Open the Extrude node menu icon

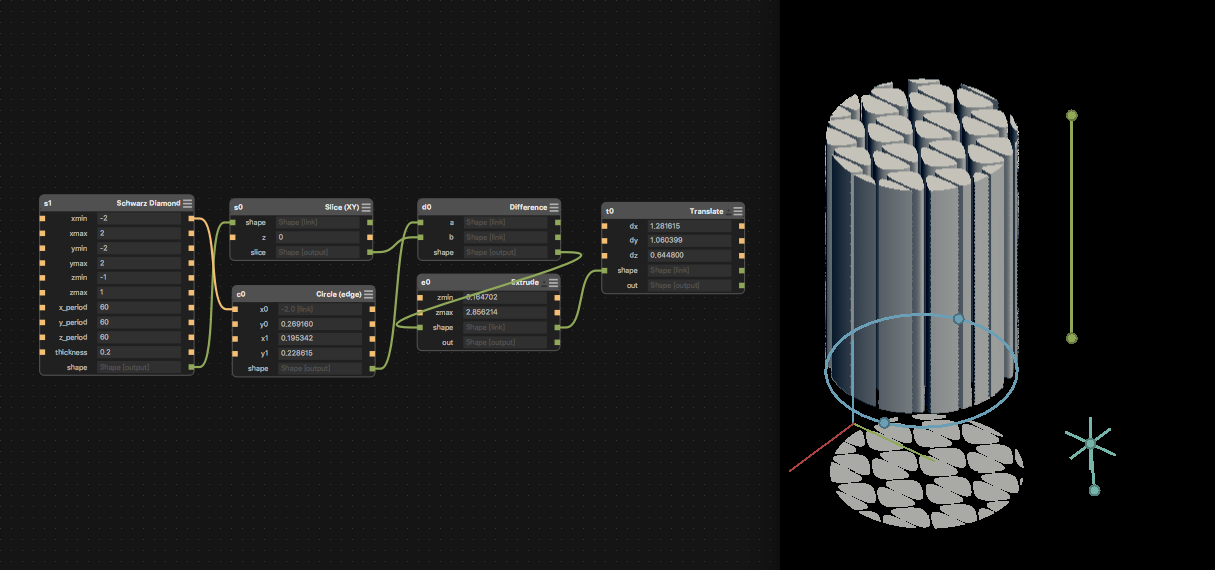[x=554, y=282]
